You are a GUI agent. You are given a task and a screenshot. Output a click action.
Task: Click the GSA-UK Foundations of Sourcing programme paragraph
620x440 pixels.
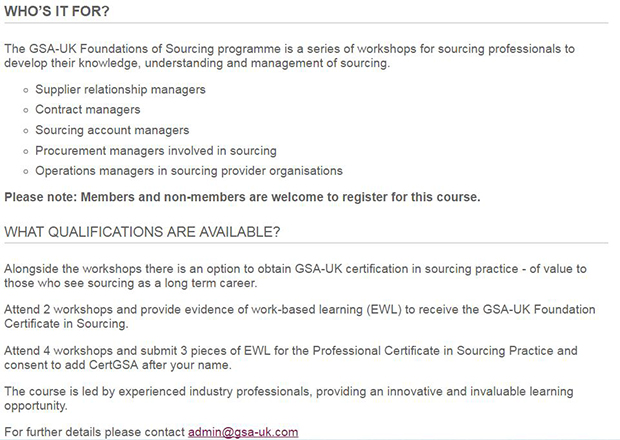click(x=290, y=55)
